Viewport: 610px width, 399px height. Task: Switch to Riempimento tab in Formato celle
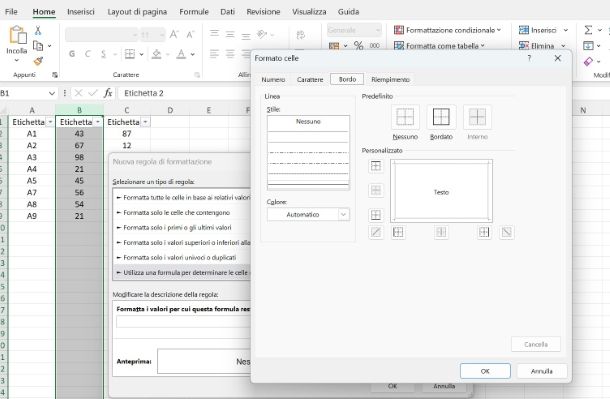390,79
